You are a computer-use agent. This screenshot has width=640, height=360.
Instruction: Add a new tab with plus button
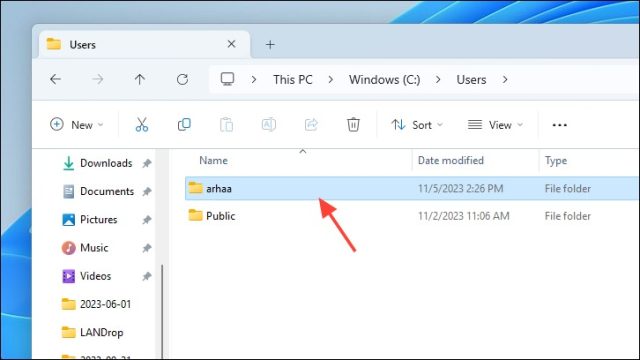270,44
